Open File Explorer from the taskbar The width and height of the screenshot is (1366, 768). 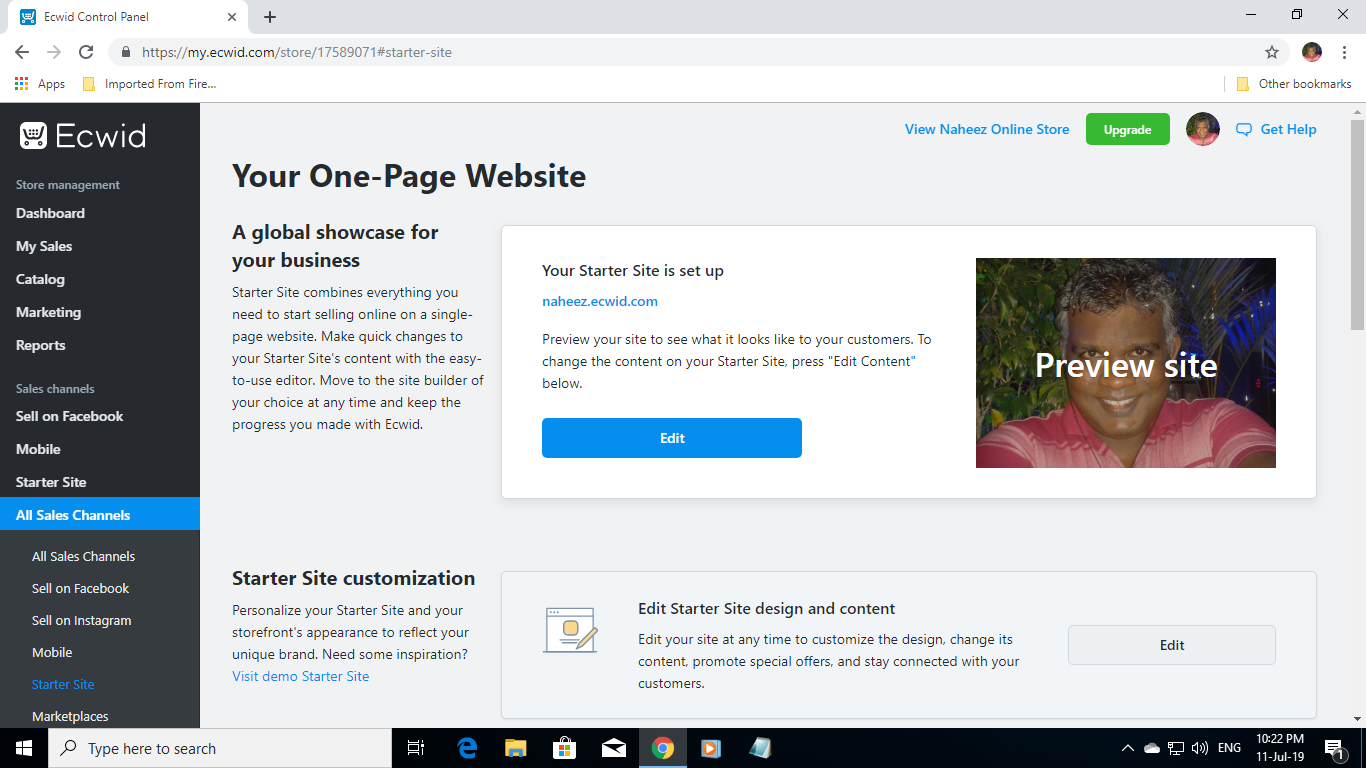[516, 748]
